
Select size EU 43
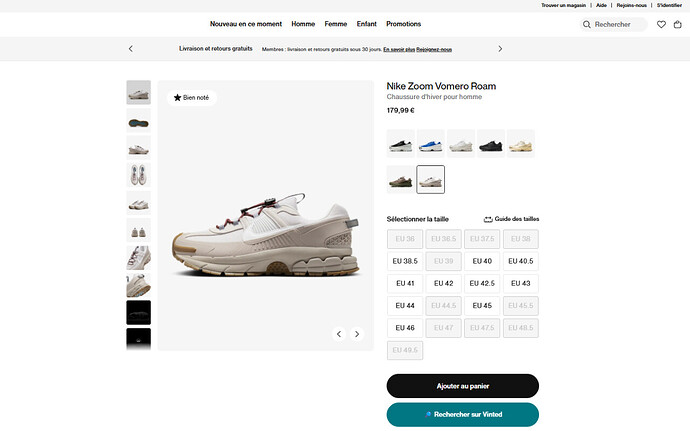tap(521, 284)
